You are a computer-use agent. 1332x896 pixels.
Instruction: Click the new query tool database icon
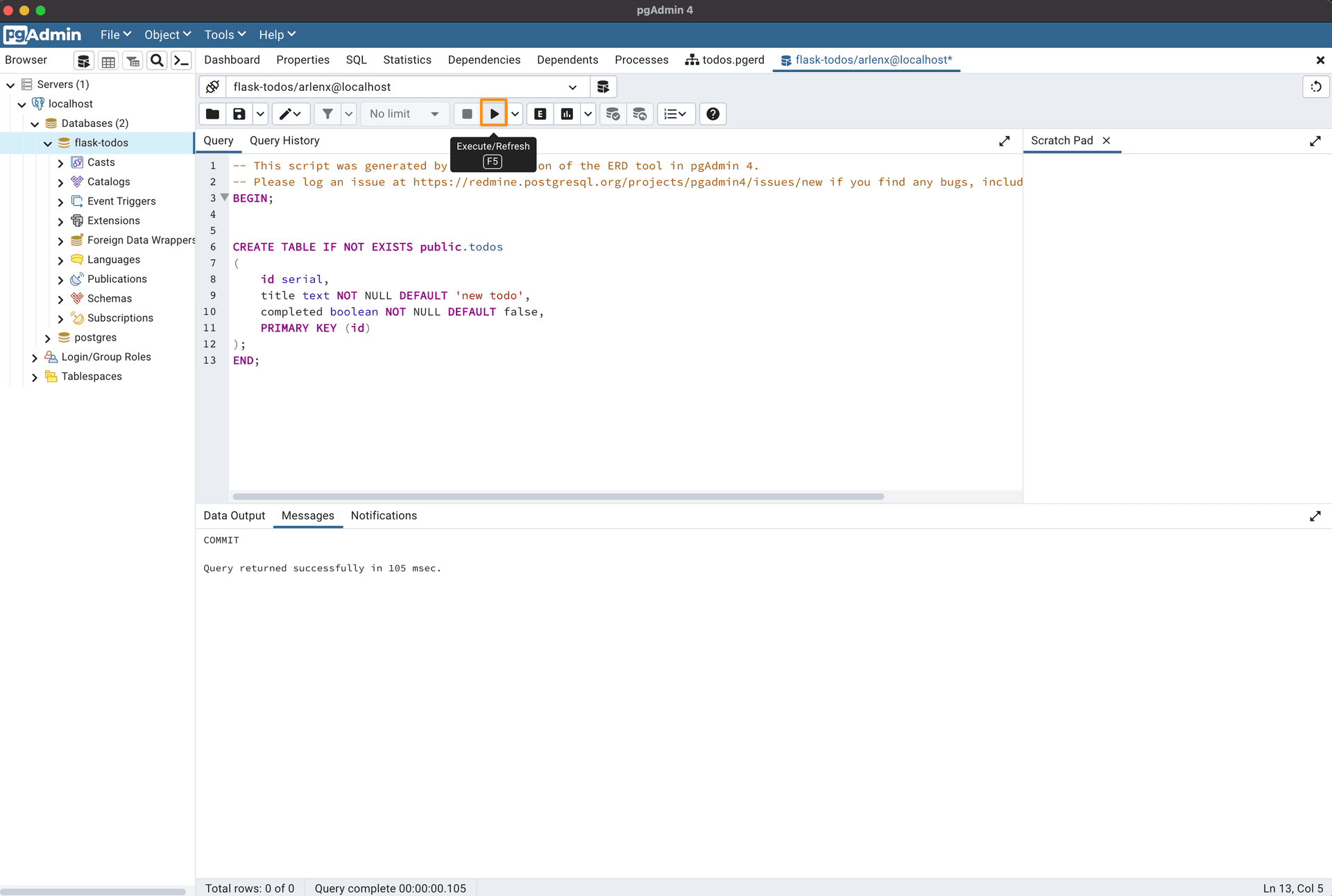(603, 87)
